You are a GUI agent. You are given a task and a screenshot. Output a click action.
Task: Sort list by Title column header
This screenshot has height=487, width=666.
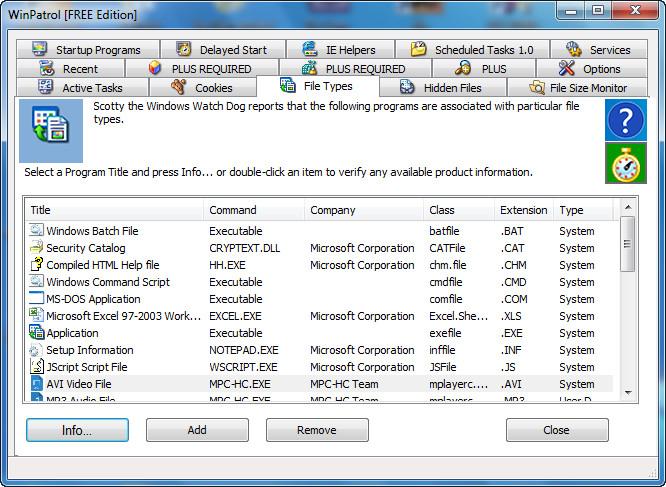coord(114,210)
